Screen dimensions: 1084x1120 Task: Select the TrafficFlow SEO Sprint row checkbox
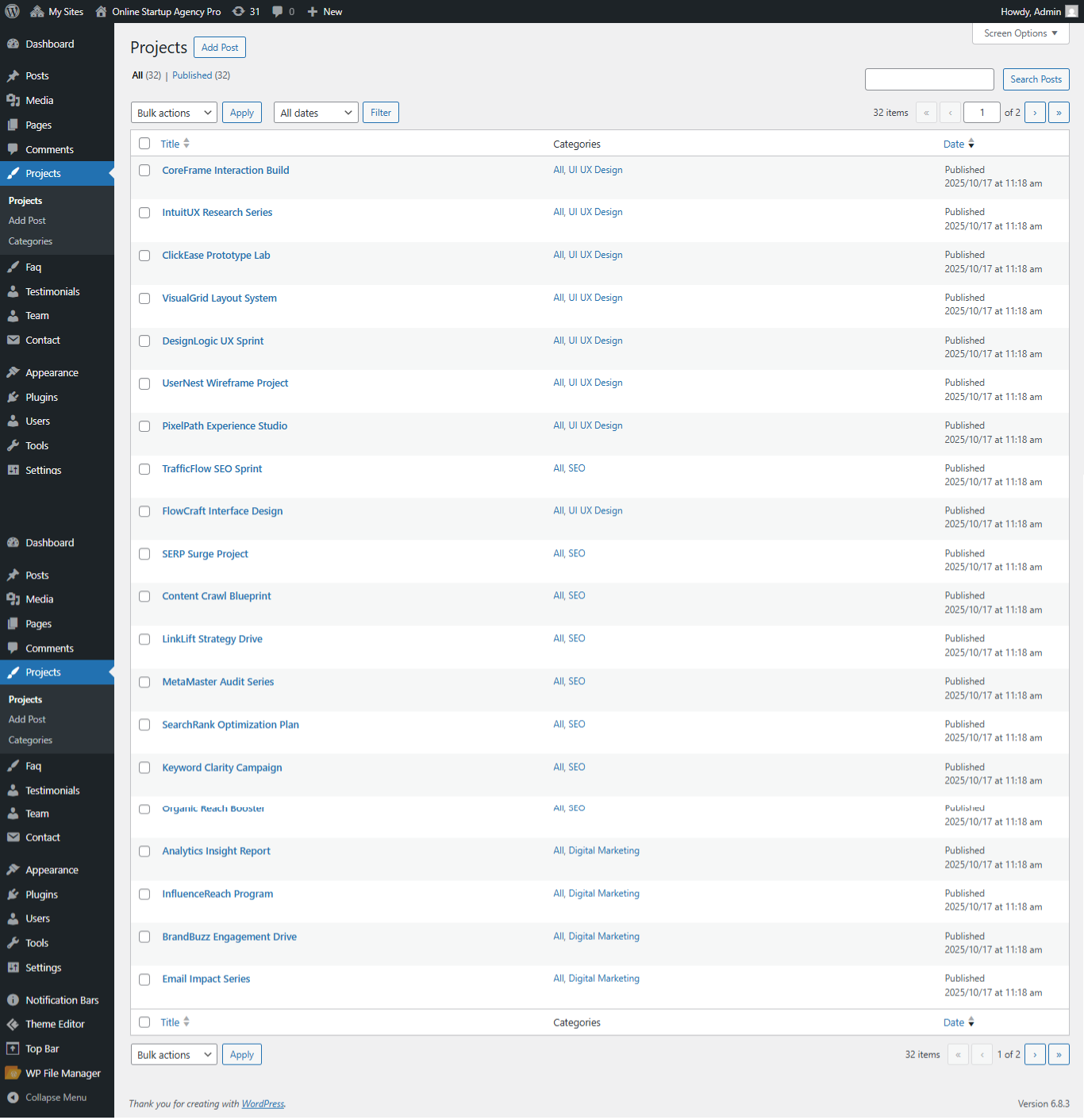coord(144,469)
